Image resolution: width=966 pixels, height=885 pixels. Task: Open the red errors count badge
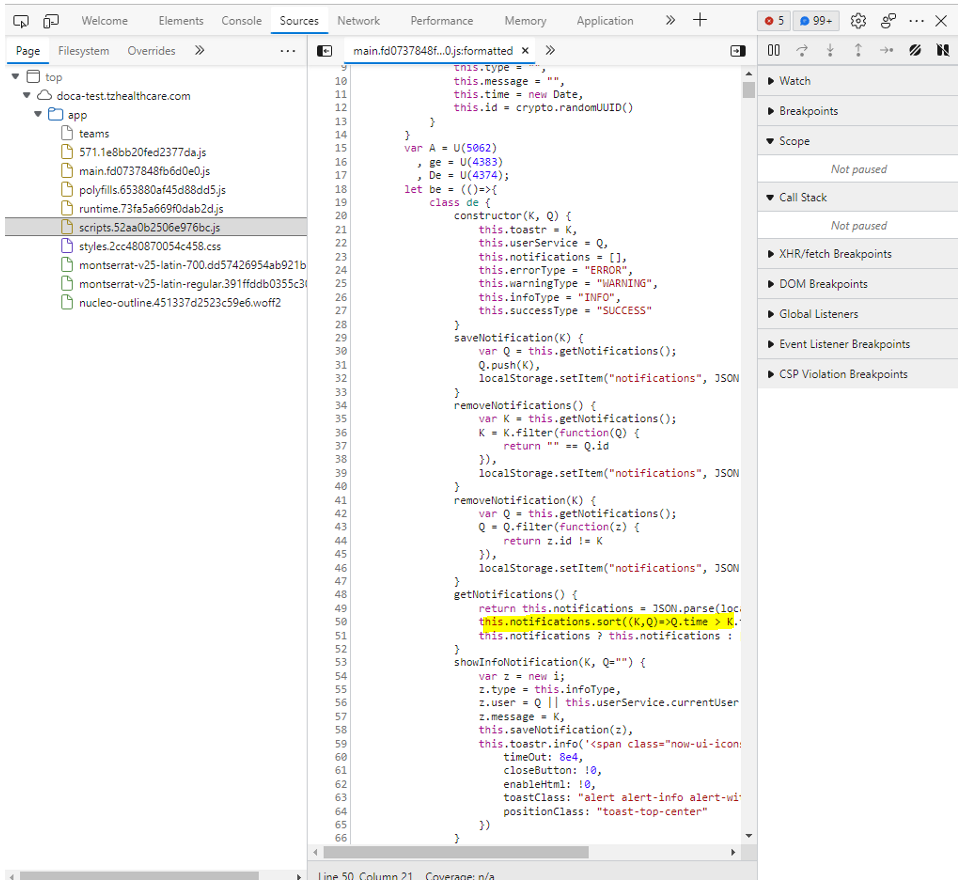774,21
